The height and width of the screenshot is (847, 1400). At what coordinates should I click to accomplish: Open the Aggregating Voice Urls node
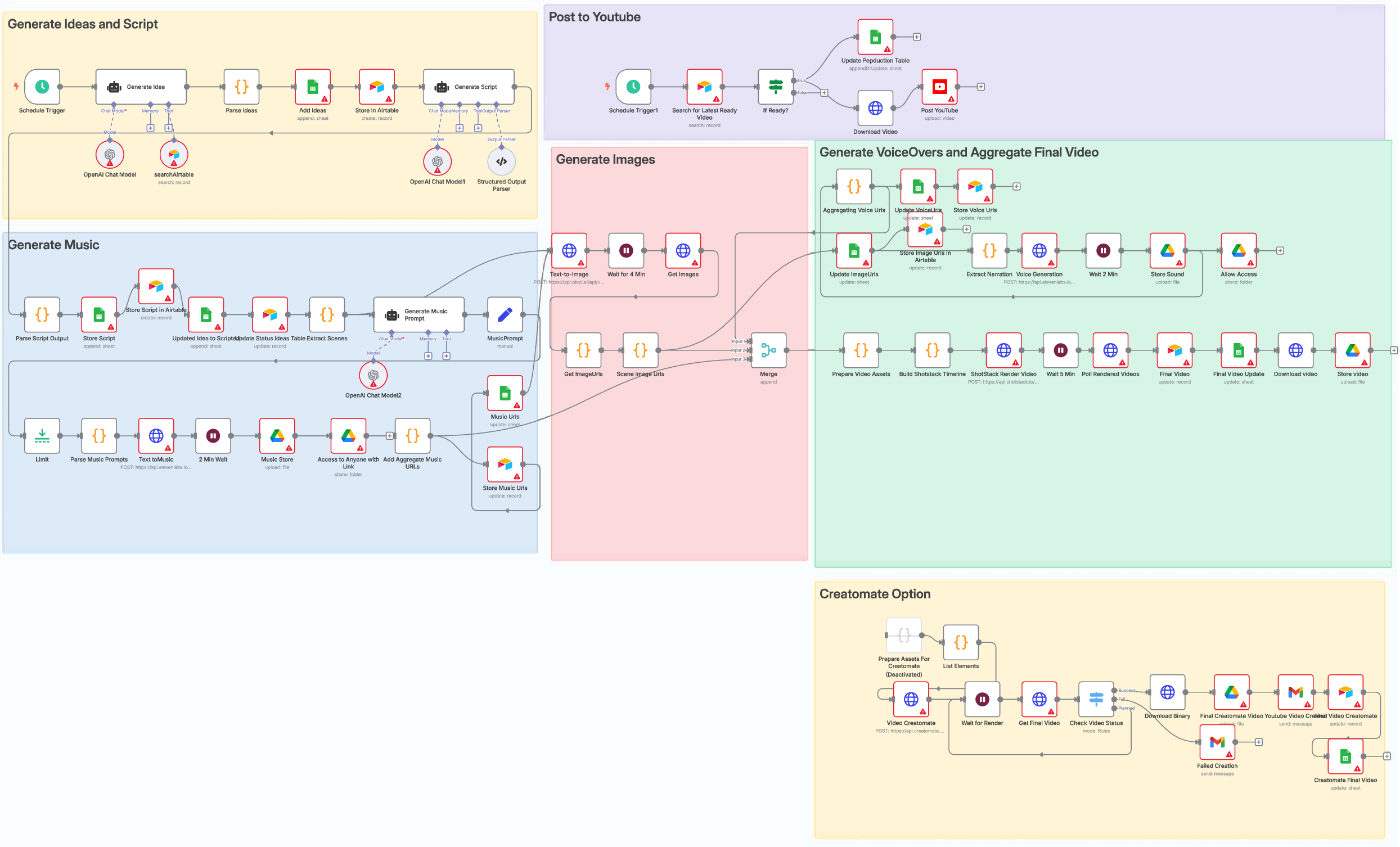(x=854, y=186)
